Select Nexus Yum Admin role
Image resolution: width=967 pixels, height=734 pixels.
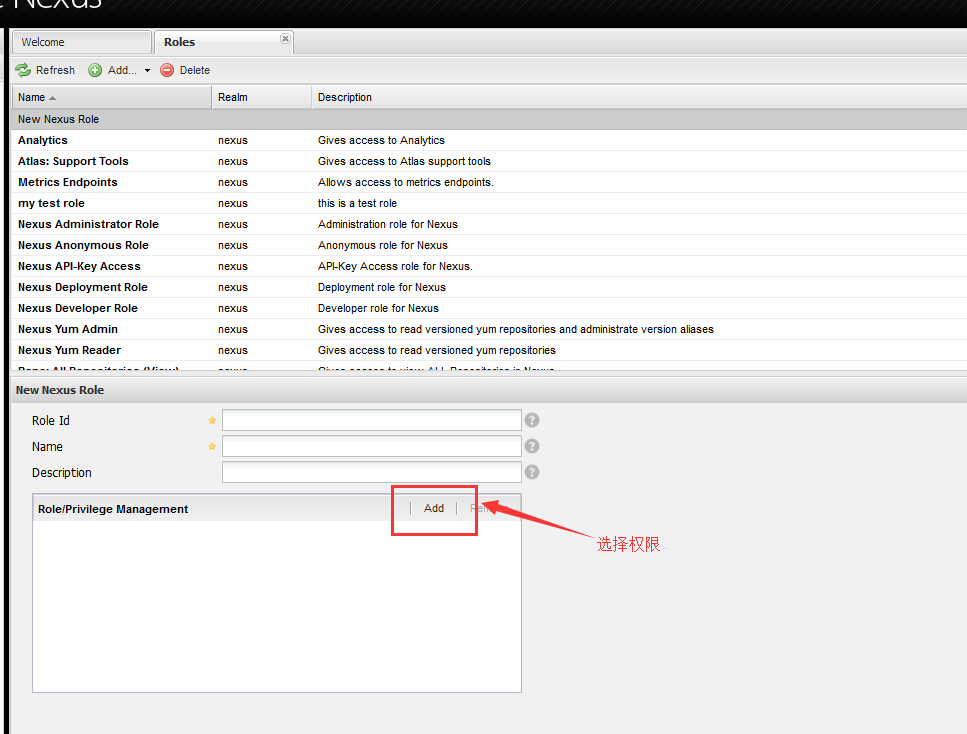[489, 329]
